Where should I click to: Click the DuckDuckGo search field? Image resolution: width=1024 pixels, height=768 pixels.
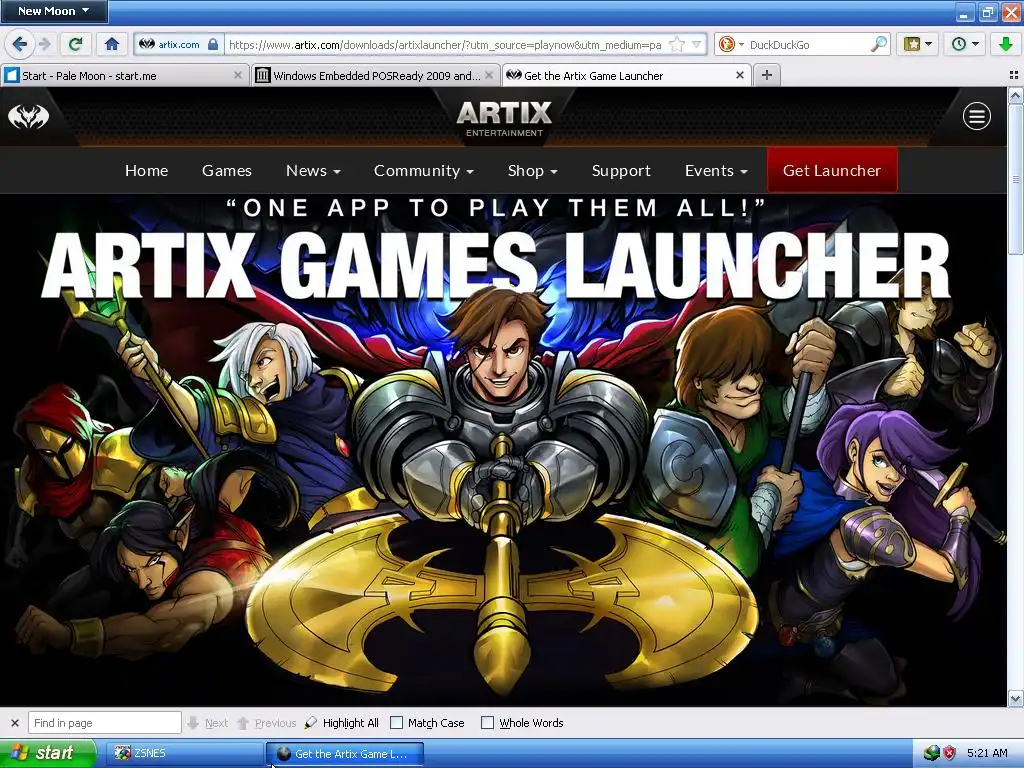[x=808, y=44]
